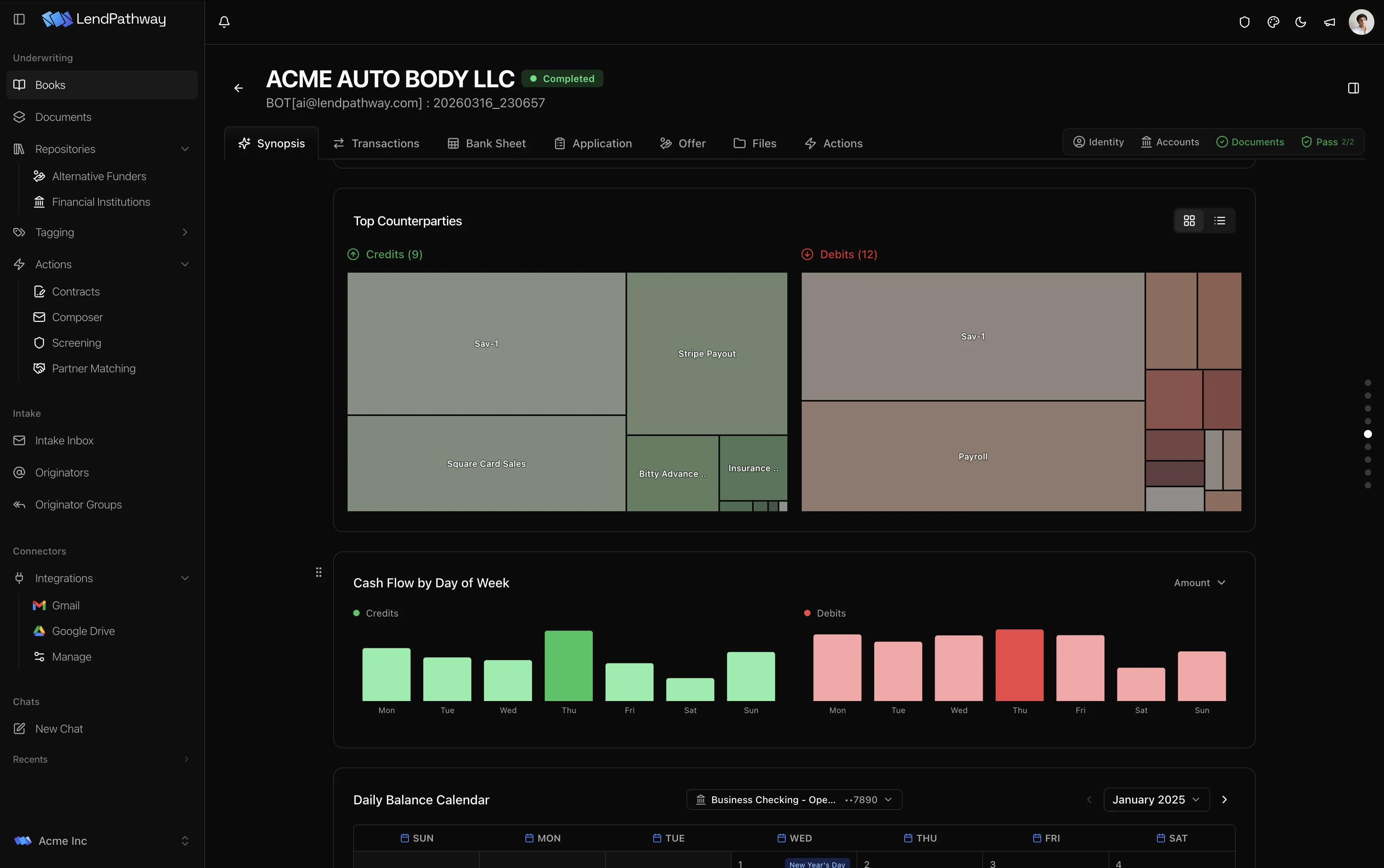Open the January 2025 month selector
This screenshot has width=1384, height=868.
1156,800
